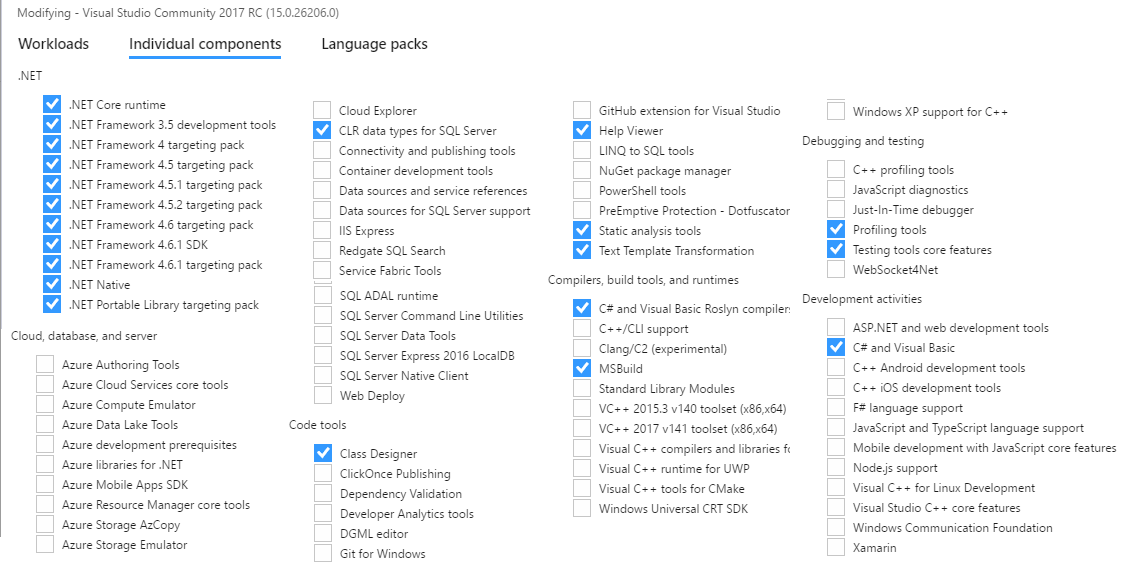
Task: Enable F# language support
Action: (836, 407)
